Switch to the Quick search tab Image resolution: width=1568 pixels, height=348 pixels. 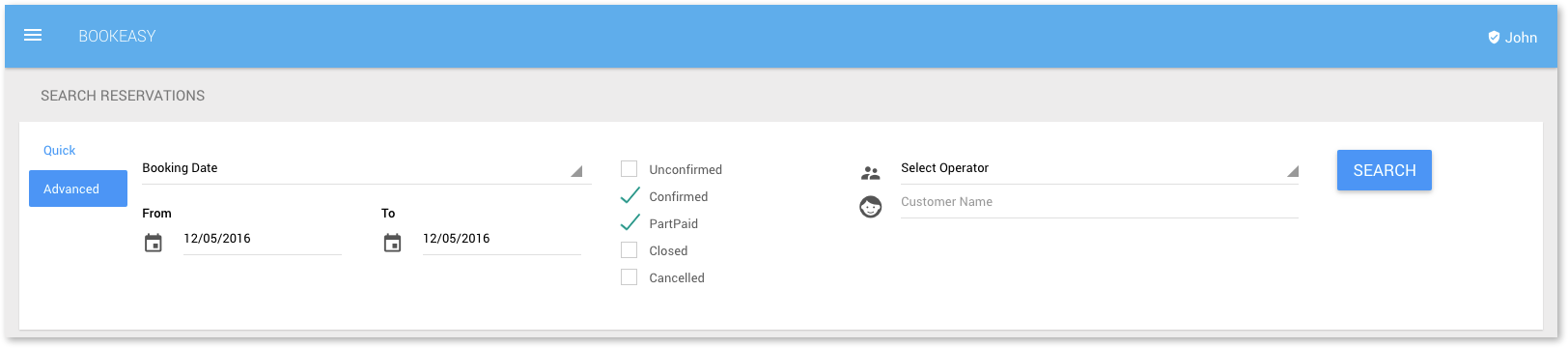(x=60, y=150)
